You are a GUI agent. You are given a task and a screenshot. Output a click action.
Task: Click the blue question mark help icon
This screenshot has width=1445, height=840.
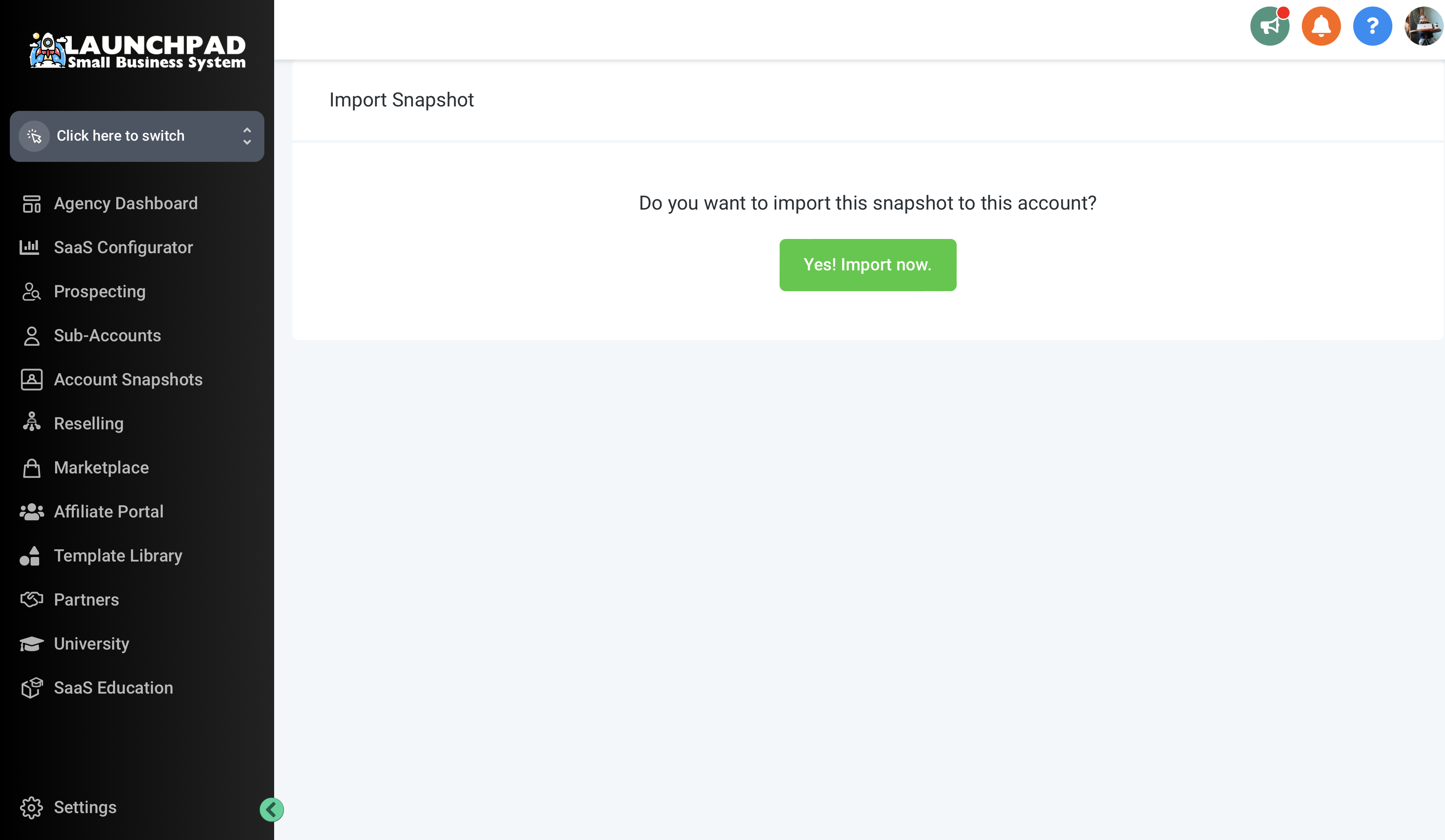pyautogui.click(x=1372, y=27)
